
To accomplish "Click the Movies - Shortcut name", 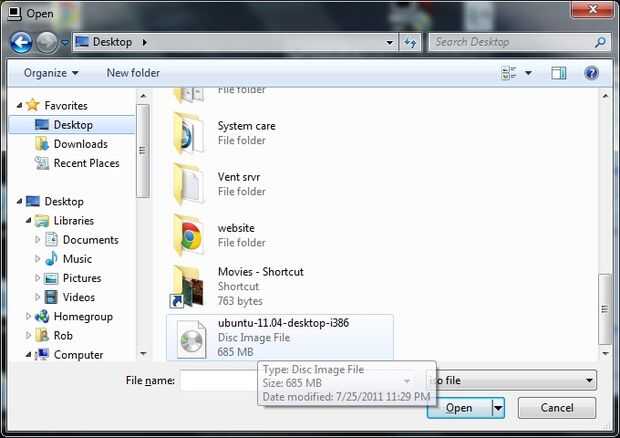I will tap(261, 272).
